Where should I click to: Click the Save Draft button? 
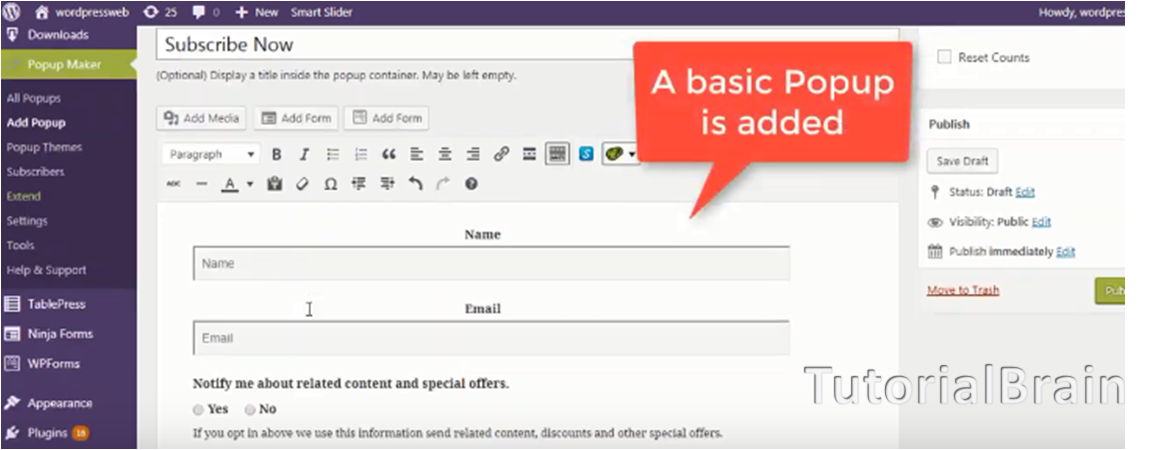coord(962,161)
